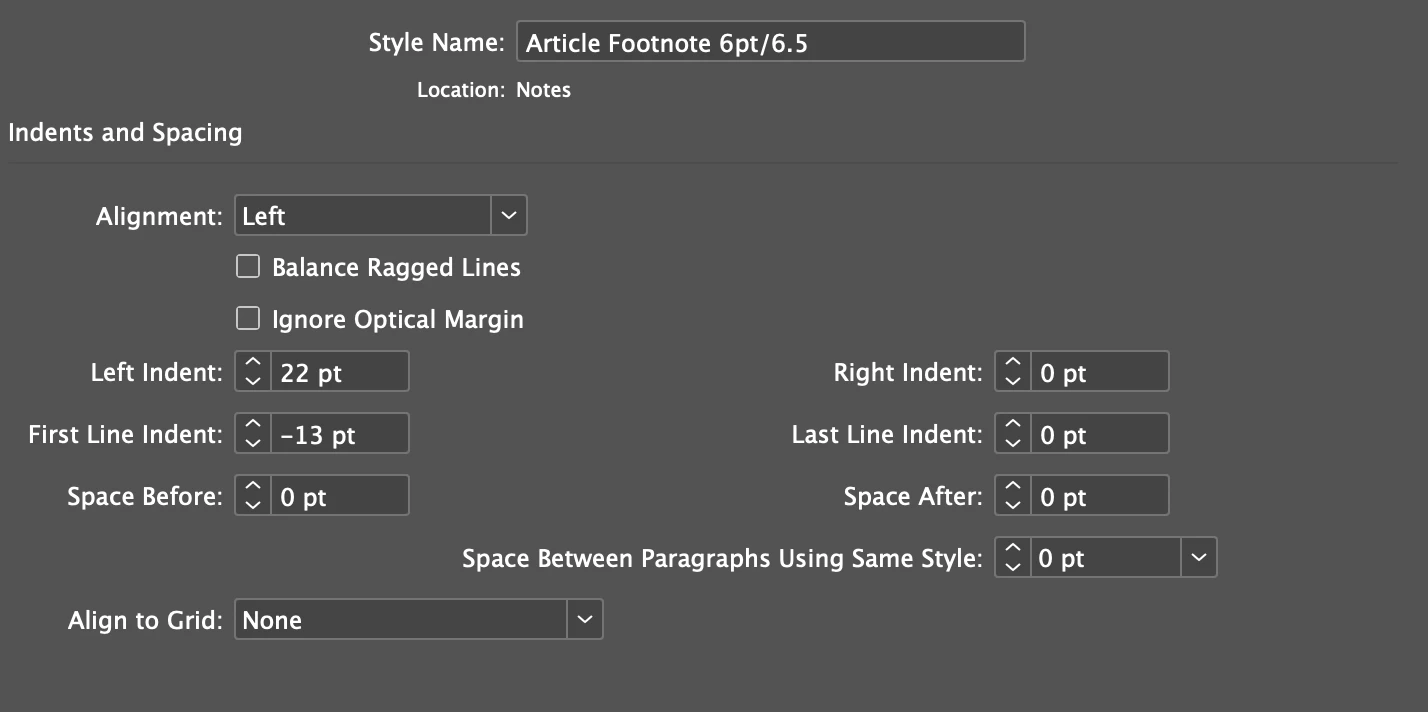Open the Align to Grid dropdown
The height and width of the screenshot is (712, 1428).
pyautogui.click(x=585, y=620)
